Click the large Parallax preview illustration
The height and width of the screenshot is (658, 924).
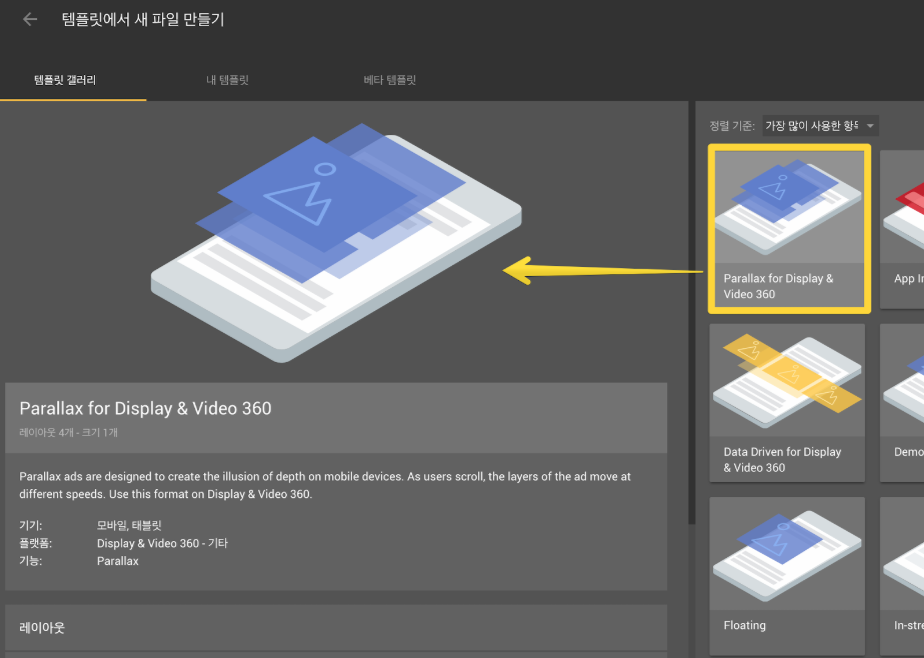[336, 243]
